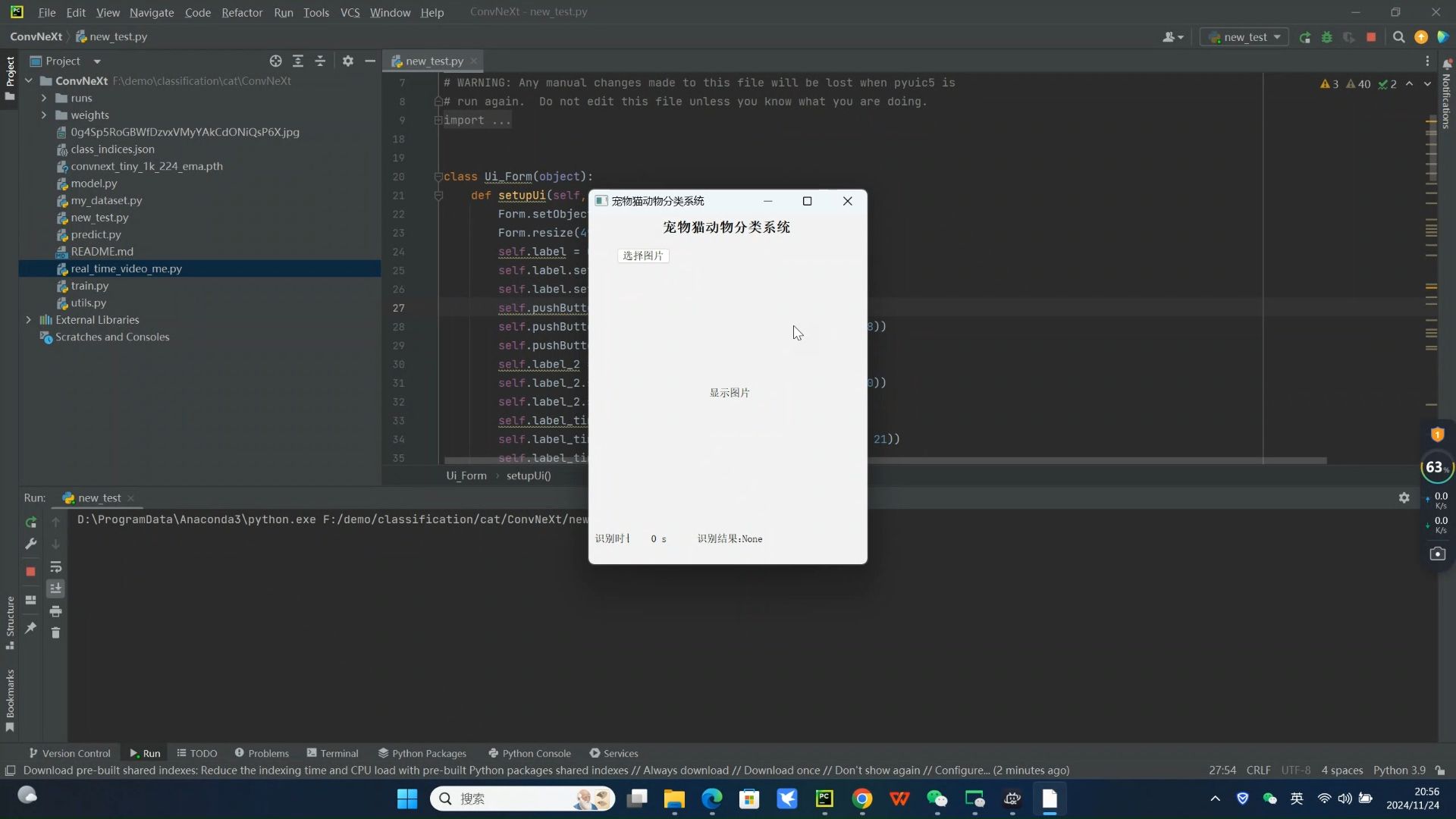Stop the running process in Run panel
Image resolution: width=1456 pixels, height=819 pixels.
coord(31,572)
